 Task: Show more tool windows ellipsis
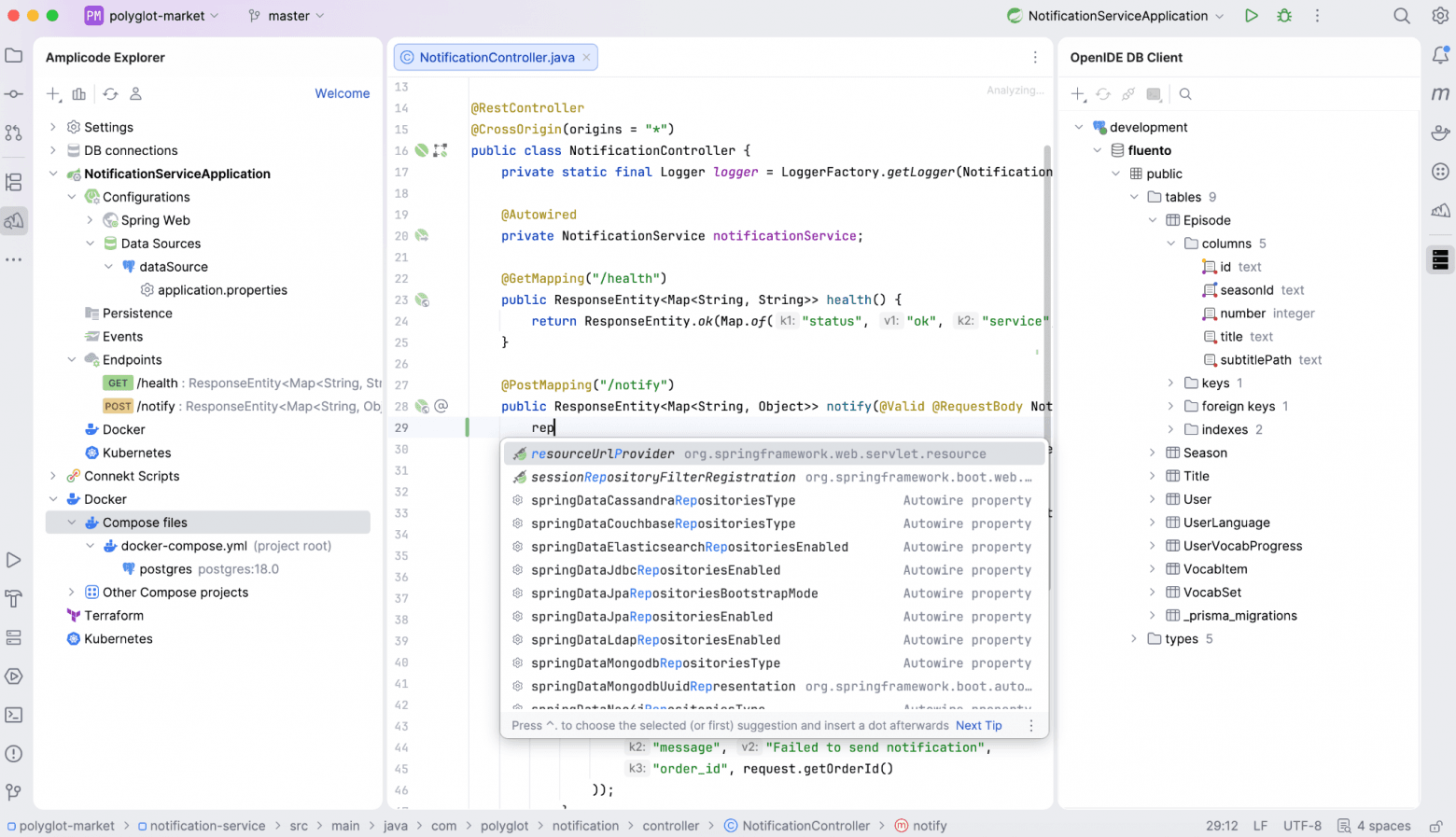click(14, 259)
